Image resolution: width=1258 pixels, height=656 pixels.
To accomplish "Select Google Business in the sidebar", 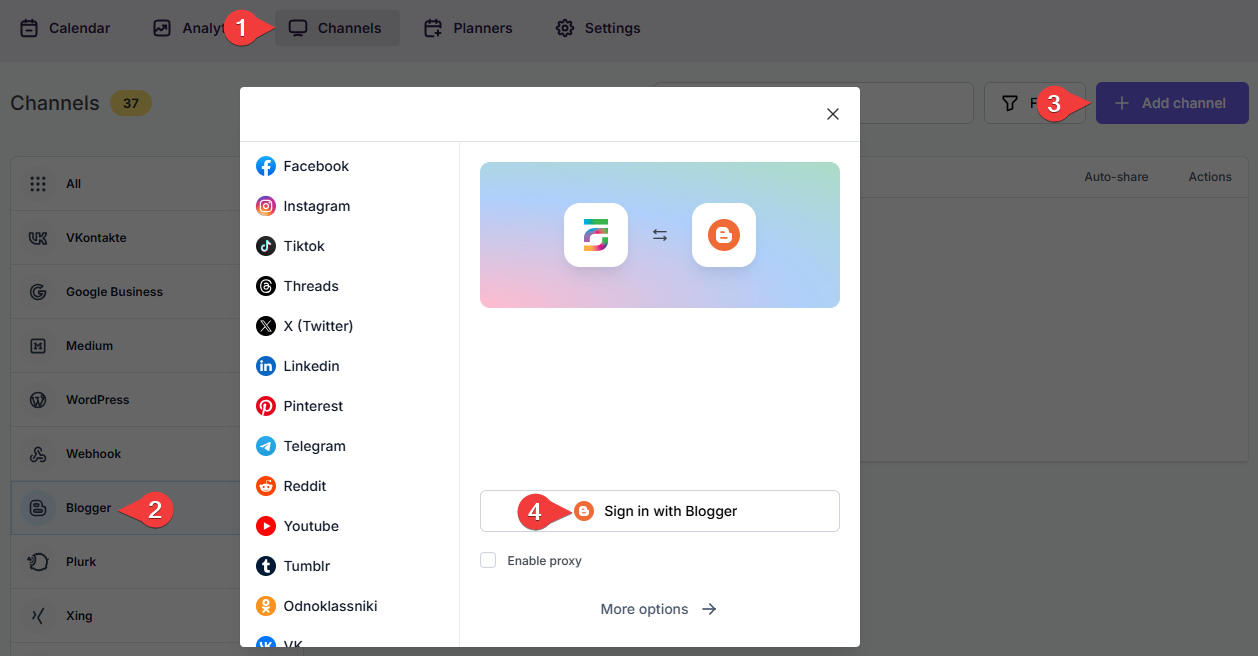I will [x=125, y=292].
